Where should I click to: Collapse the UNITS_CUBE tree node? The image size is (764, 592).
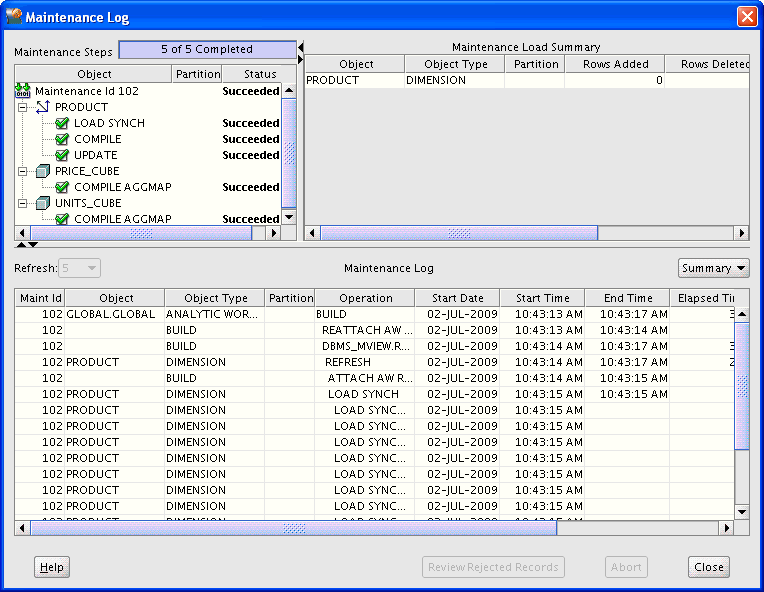coord(22,203)
